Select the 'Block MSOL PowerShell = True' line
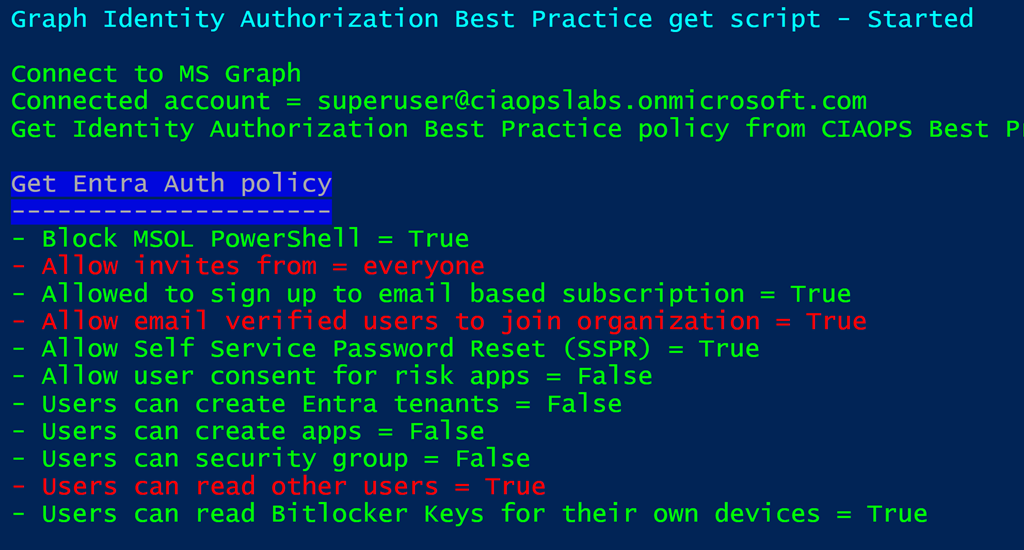The height and width of the screenshot is (550, 1024). [x=240, y=239]
